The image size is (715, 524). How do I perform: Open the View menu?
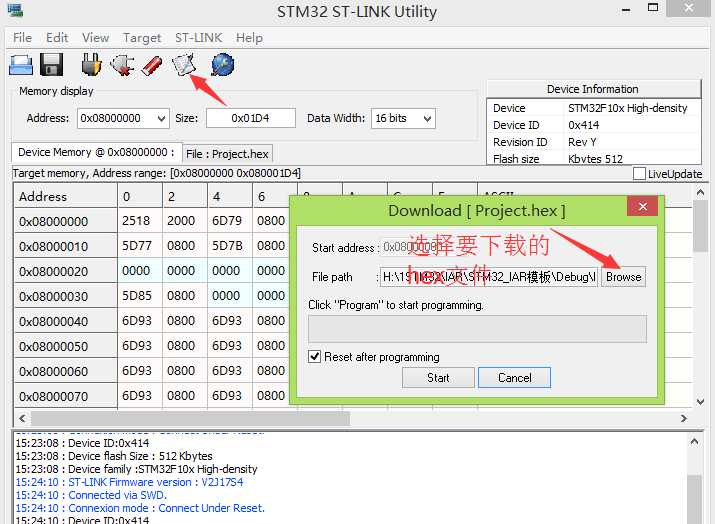pos(95,38)
